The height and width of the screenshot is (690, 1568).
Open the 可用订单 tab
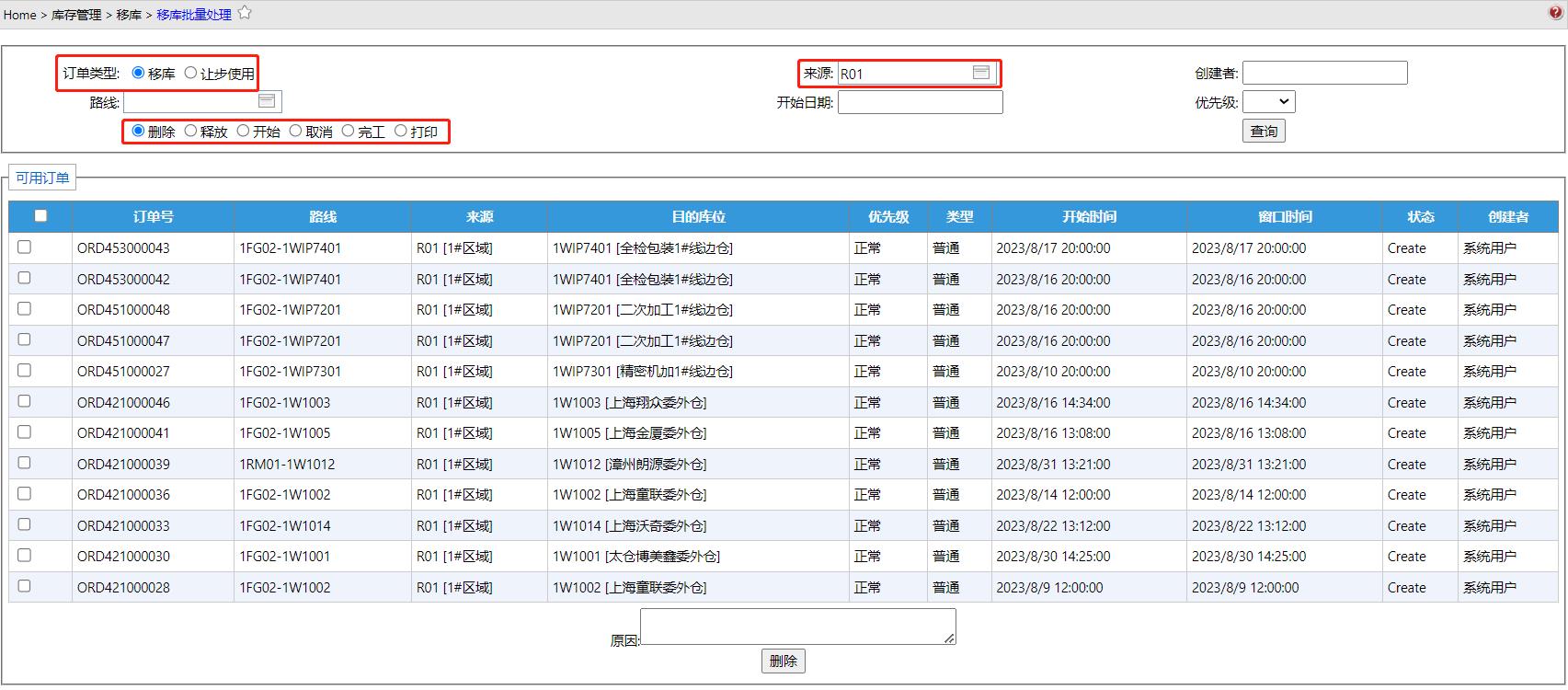[42, 178]
